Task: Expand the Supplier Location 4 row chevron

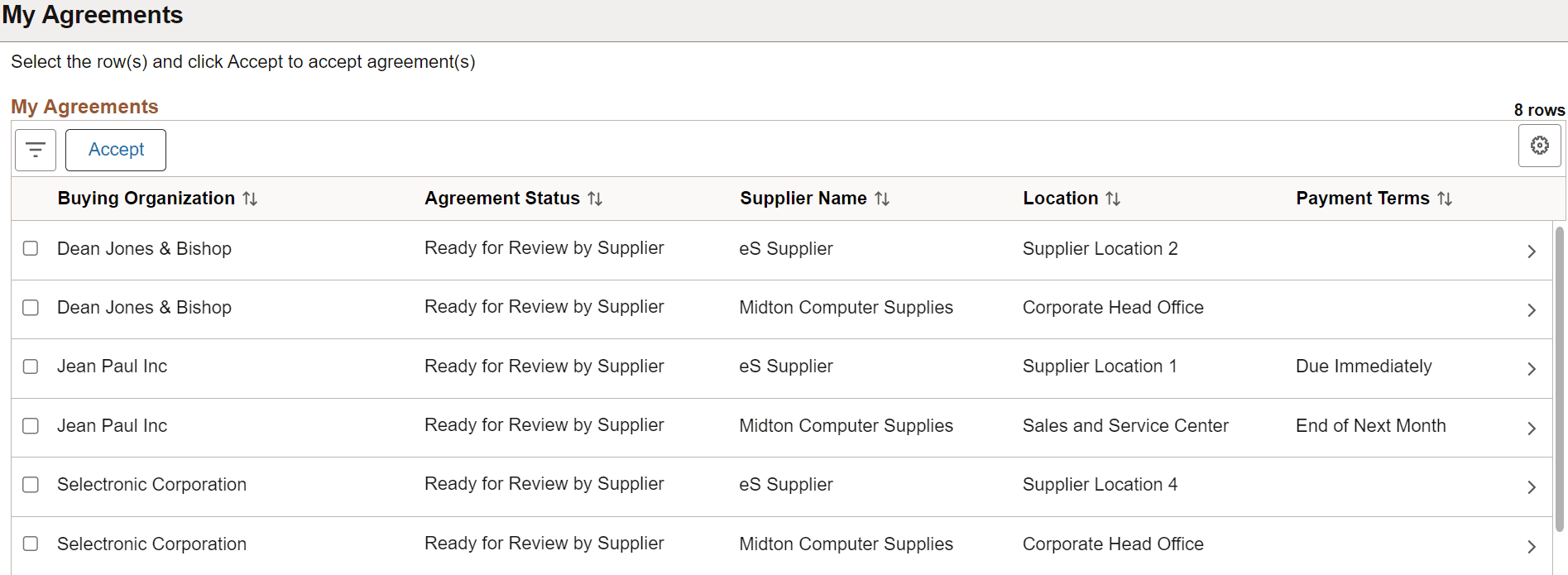Action: click(1532, 487)
